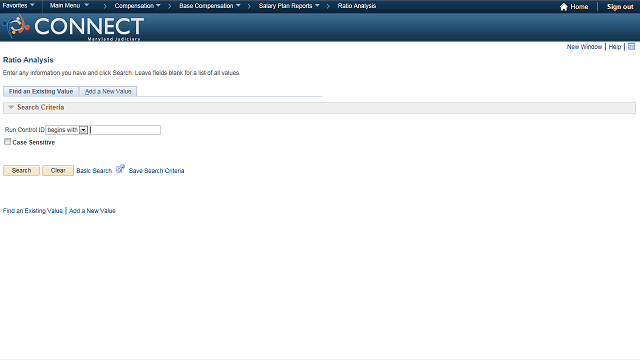Image resolution: width=640 pixels, height=360 pixels.
Task: Click the Home text link
Action: pos(579,7)
